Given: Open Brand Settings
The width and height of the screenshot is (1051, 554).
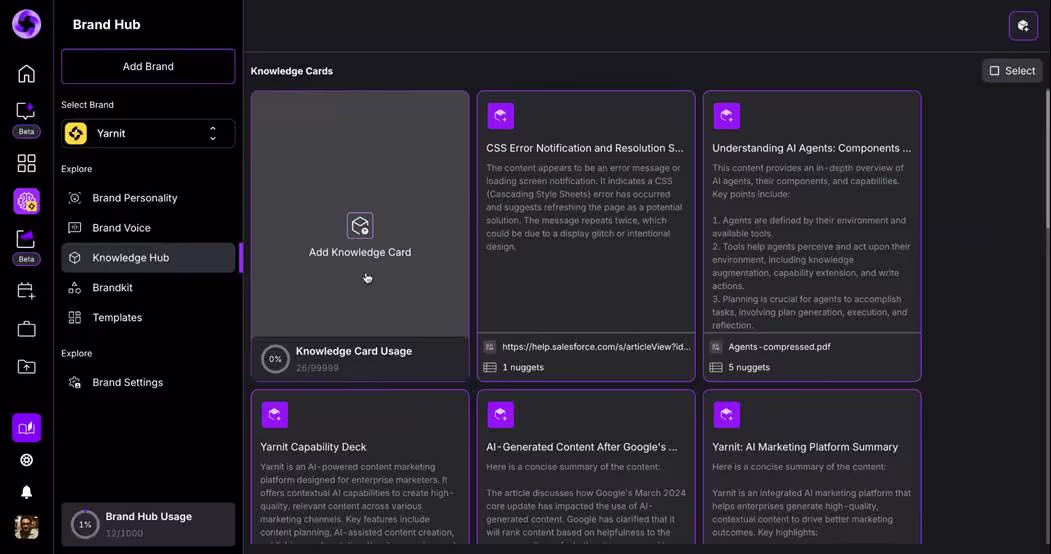Looking at the screenshot, I should (148, 383).
